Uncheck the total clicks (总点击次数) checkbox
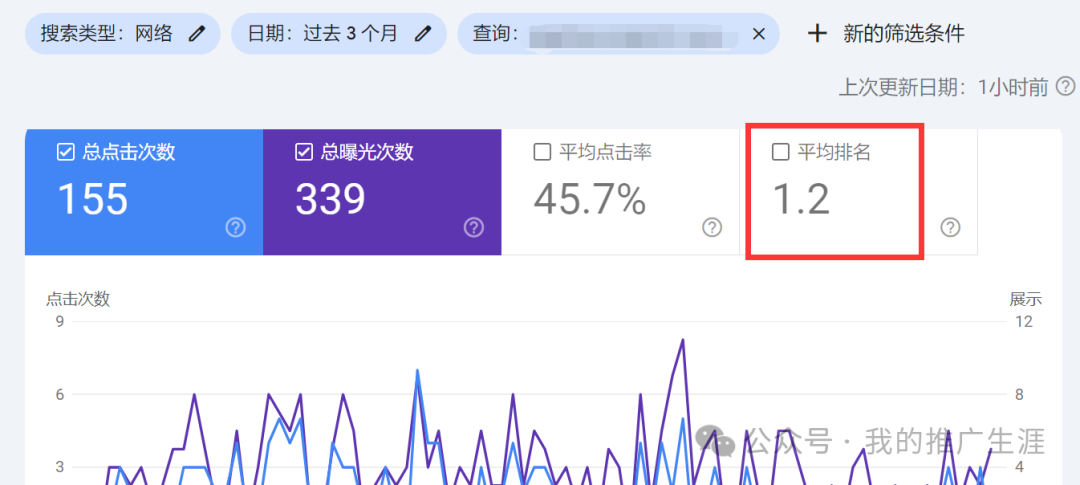The image size is (1080, 485). [65, 152]
